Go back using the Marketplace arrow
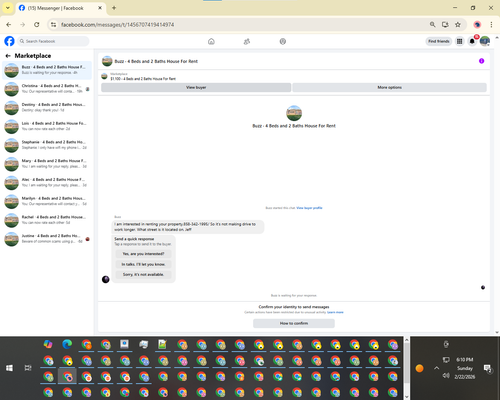 [x=8, y=56]
